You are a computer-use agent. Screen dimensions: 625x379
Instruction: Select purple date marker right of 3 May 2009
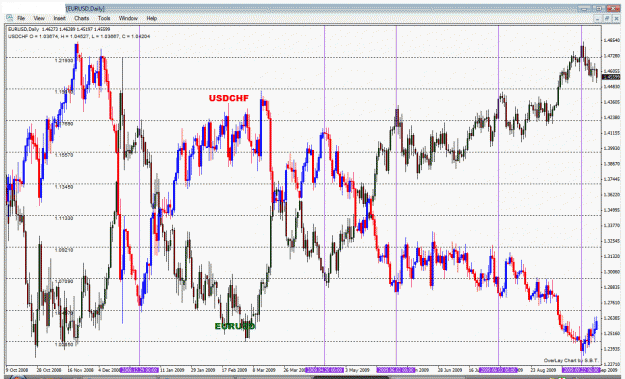point(396,370)
